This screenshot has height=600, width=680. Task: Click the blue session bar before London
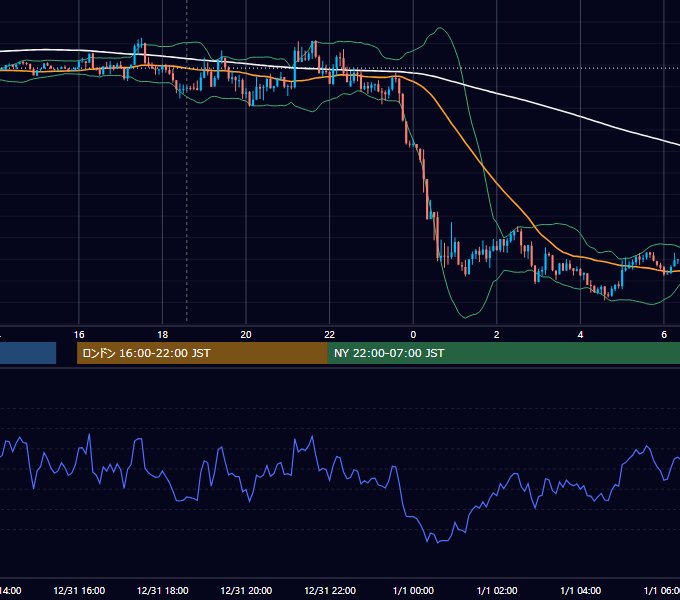coord(28,353)
